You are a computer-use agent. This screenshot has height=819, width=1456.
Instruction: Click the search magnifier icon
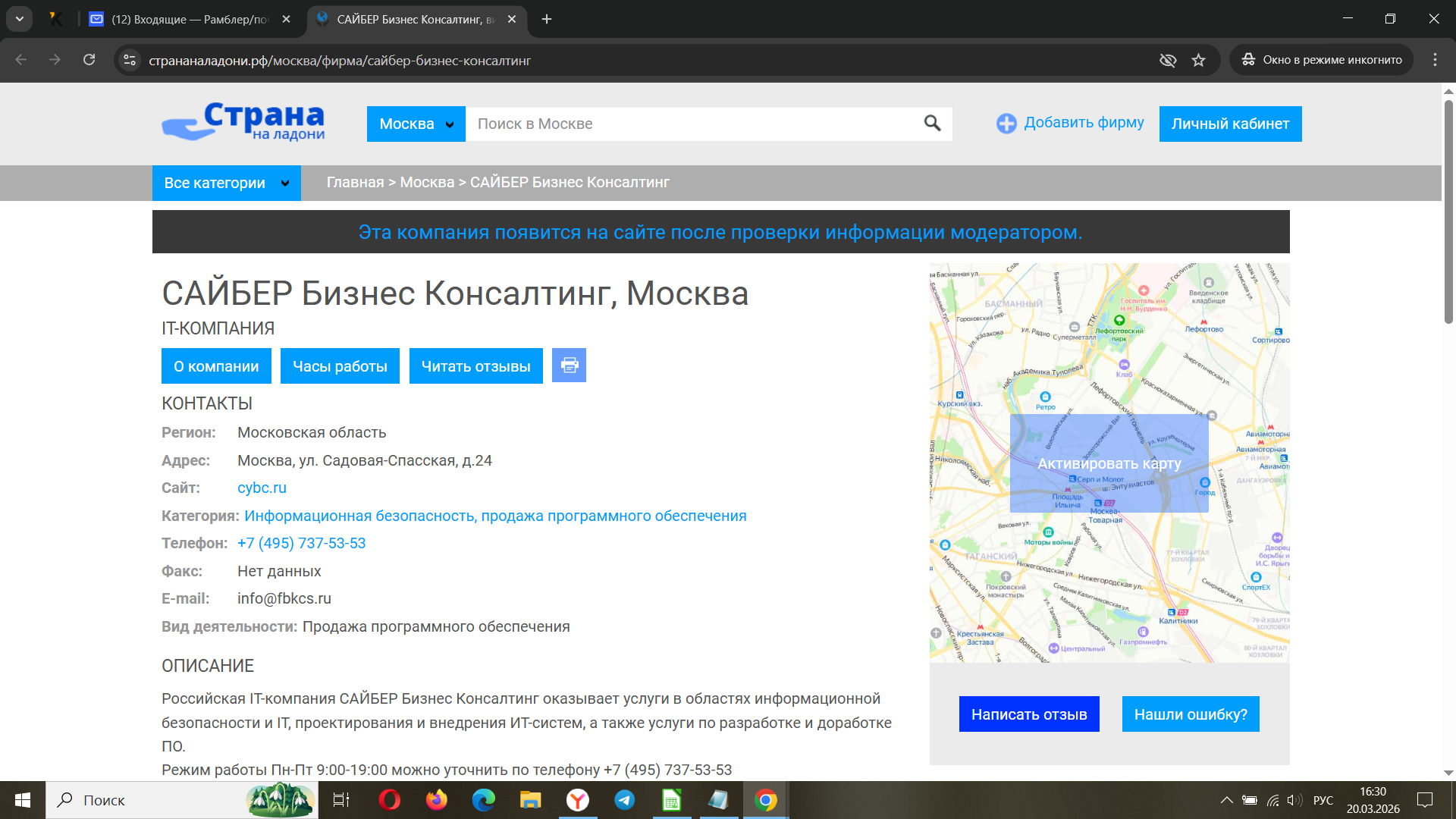932,124
